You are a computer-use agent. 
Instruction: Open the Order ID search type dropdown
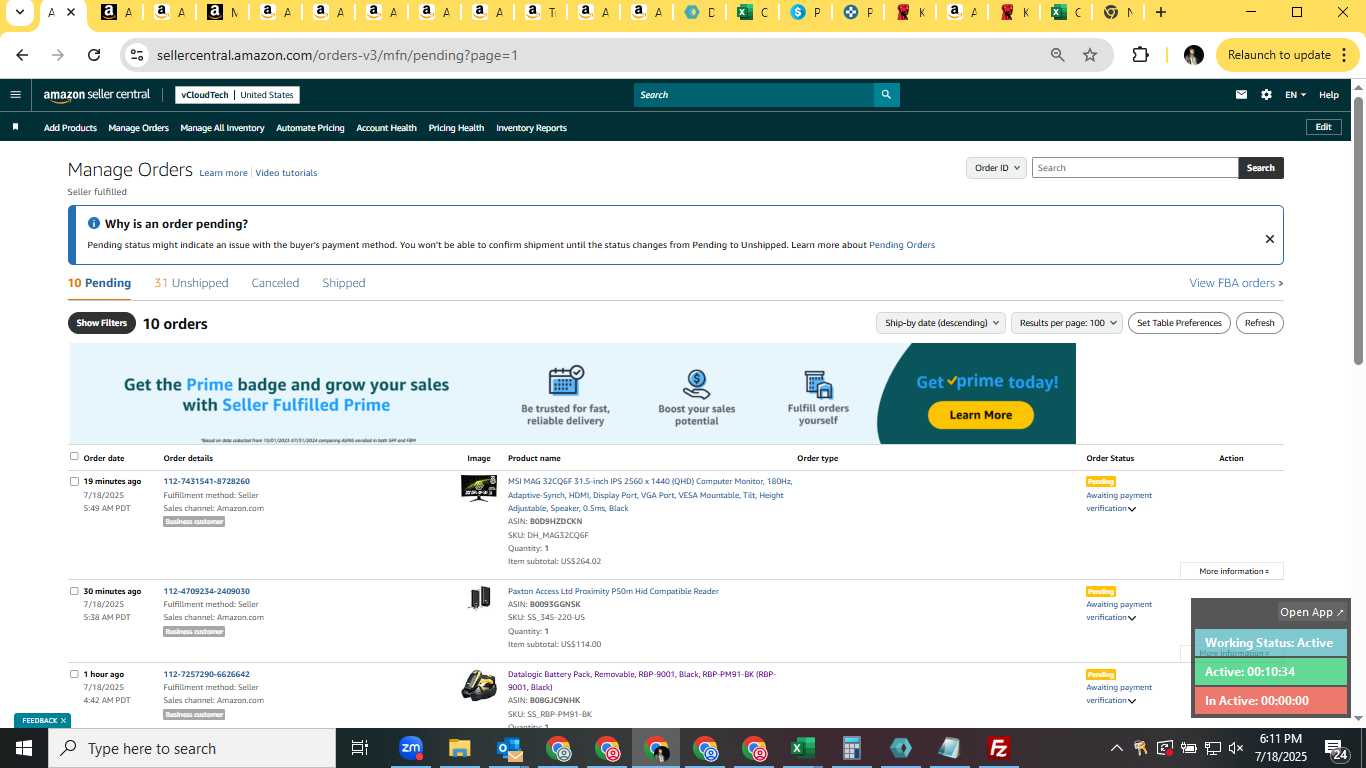click(x=996, y=168)
